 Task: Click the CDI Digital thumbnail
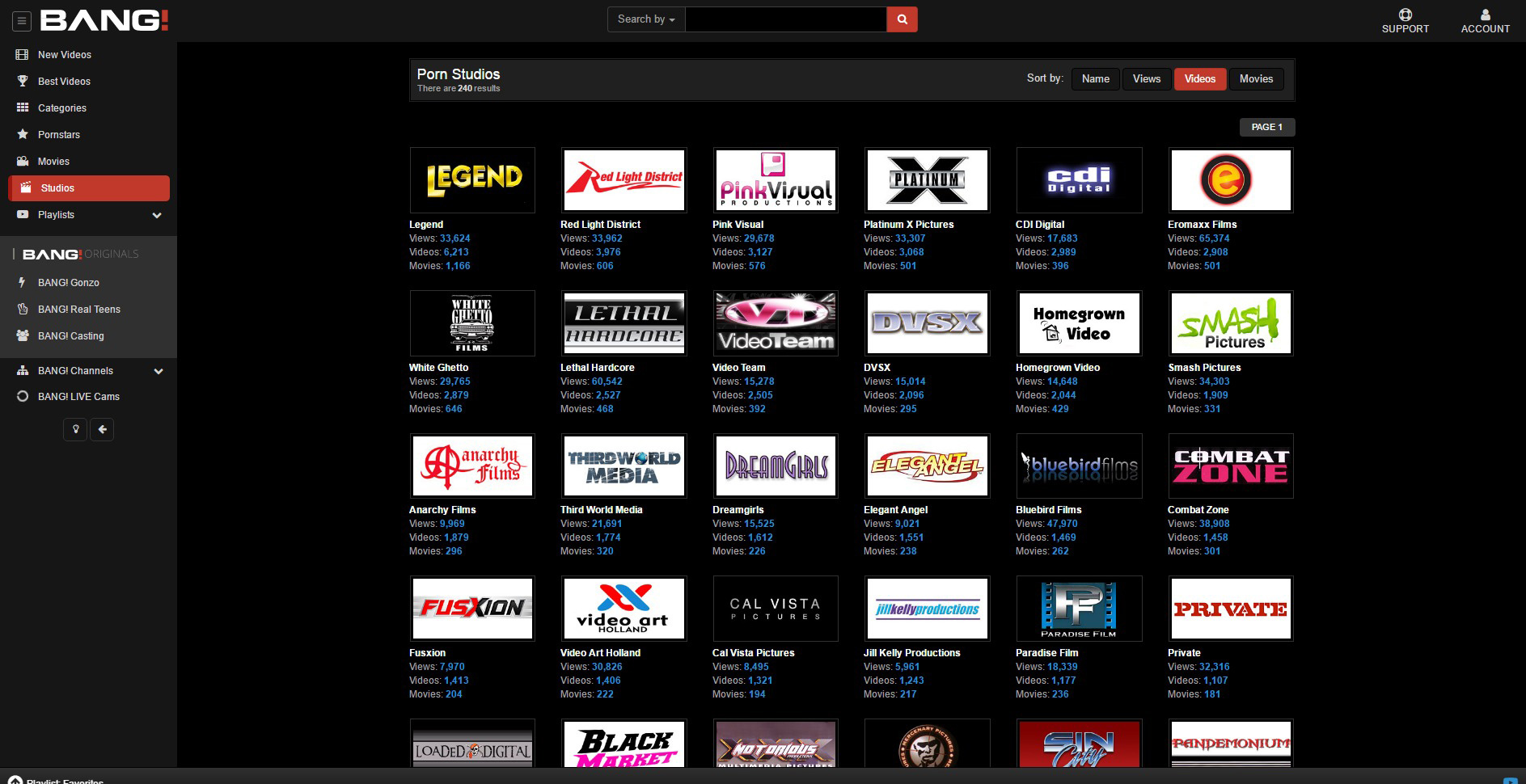[x=1079, y=180]
